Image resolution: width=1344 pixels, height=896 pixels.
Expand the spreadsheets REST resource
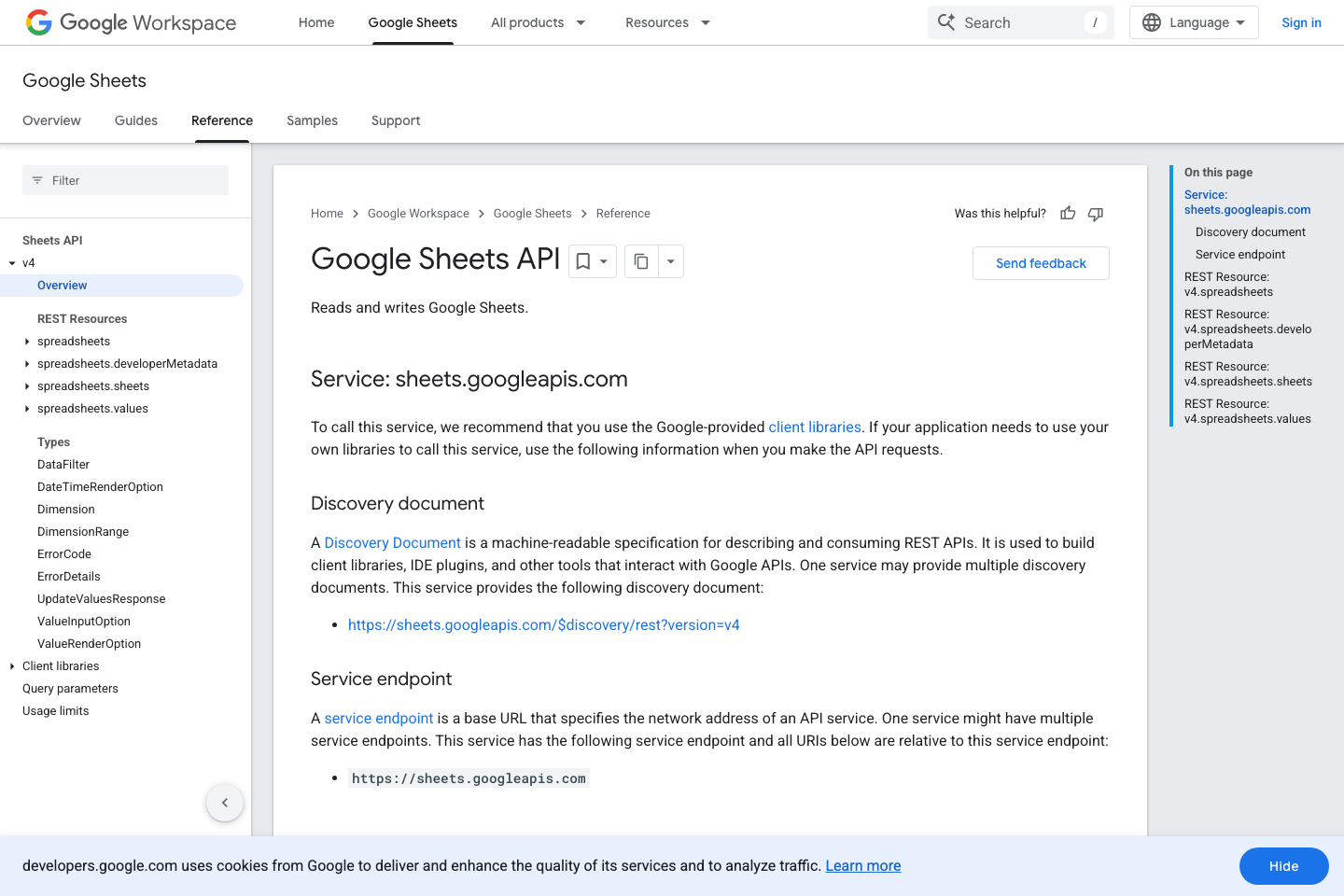(25, 341)
